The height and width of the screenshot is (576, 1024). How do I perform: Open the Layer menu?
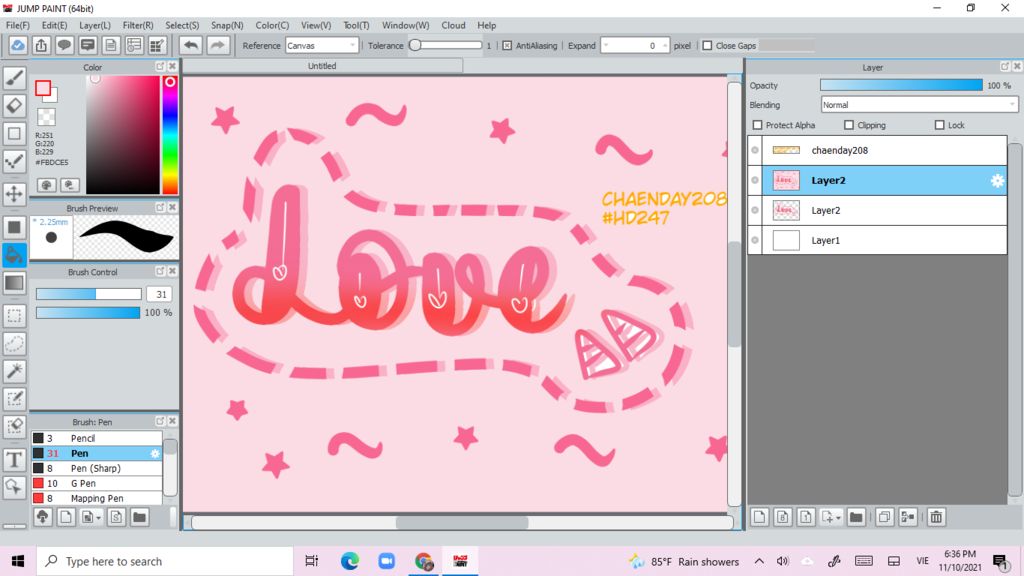tap(95, 25)
